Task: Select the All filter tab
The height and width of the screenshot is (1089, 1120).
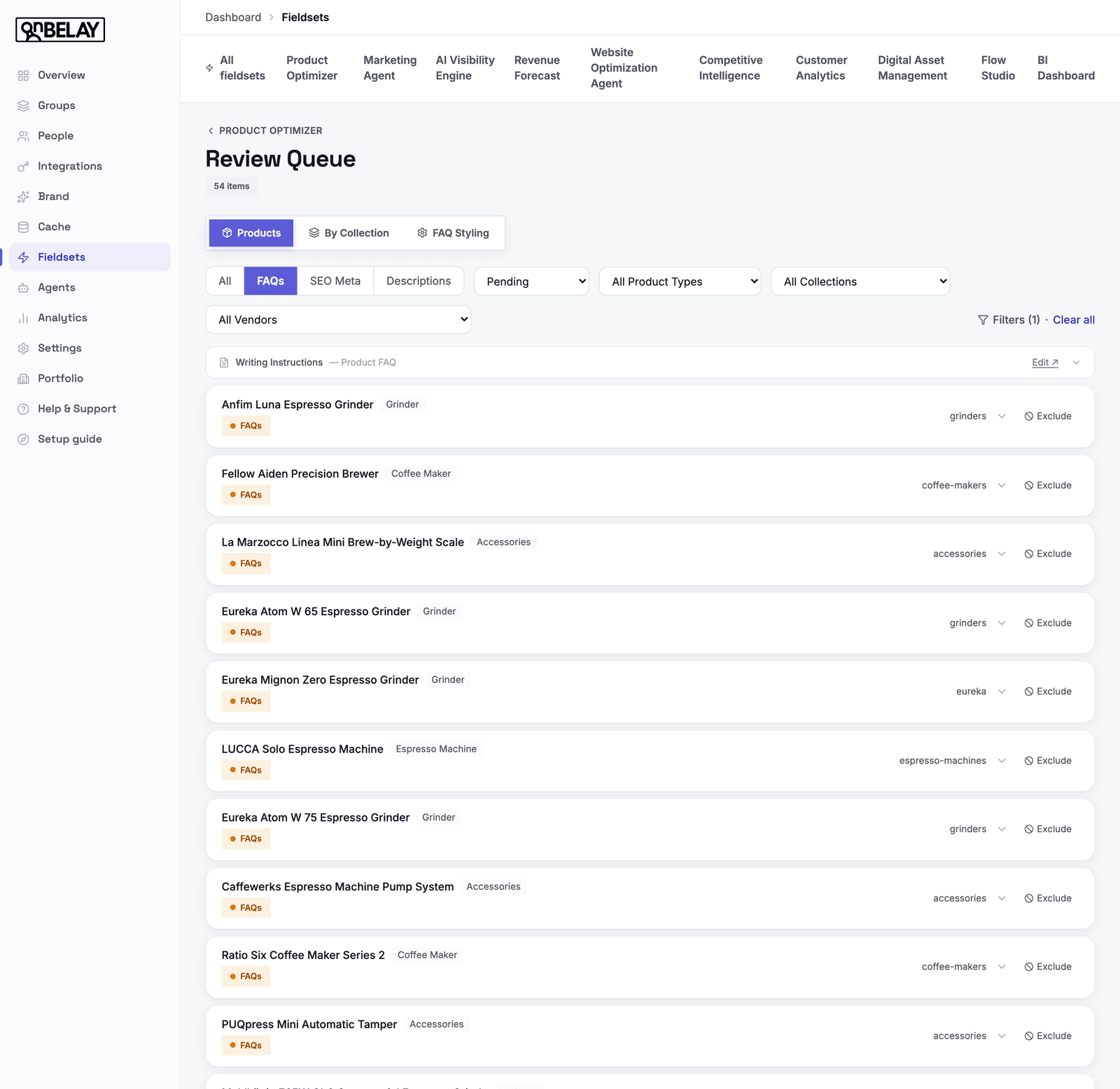Action: coord(225,281)
